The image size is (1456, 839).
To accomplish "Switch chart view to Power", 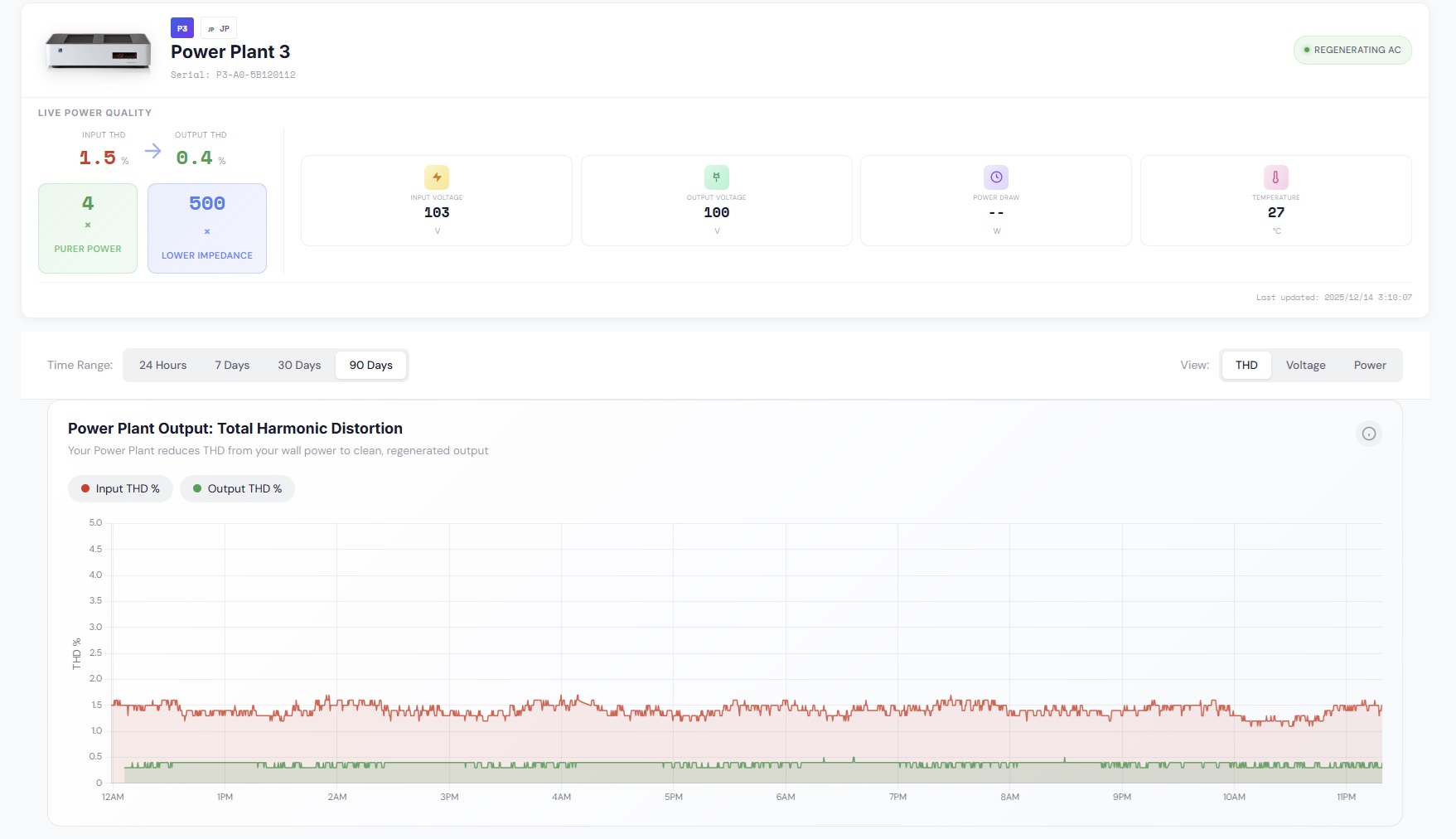I will (1369, 366).
